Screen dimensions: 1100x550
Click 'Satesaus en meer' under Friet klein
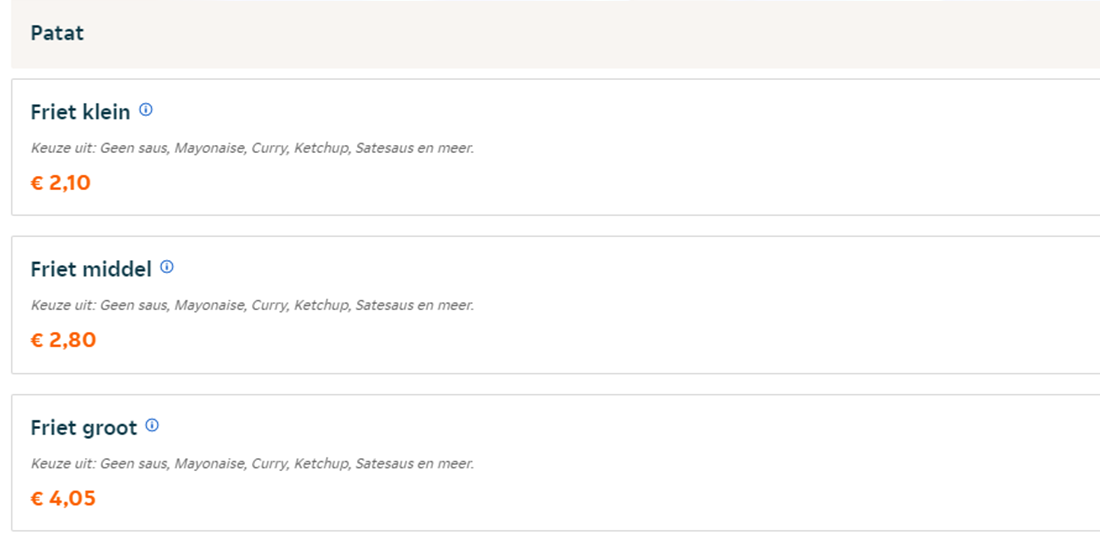click(414, 149)
